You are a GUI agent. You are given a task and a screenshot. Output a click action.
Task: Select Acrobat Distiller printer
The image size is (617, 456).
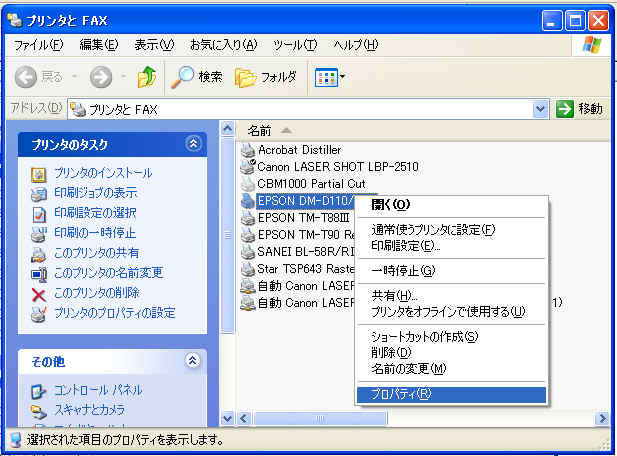pyautogui.click(x=299, y=150)
